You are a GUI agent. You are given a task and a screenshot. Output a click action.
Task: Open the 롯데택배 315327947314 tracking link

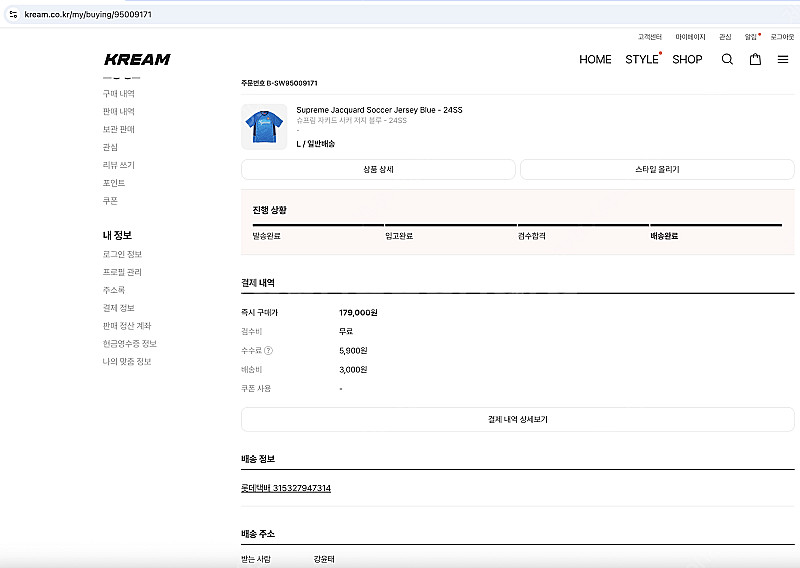click(x=286, y=488)
